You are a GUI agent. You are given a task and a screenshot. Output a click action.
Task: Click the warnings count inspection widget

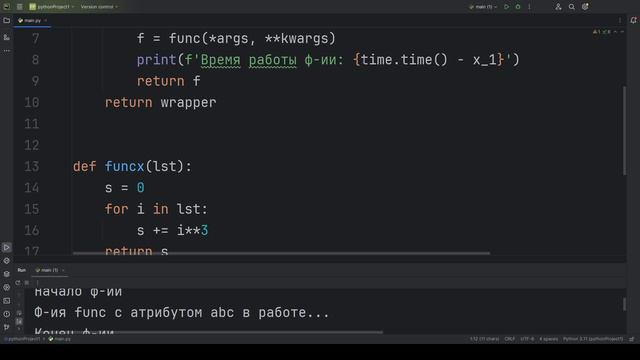pyautogui.click(x=602, y=31)
